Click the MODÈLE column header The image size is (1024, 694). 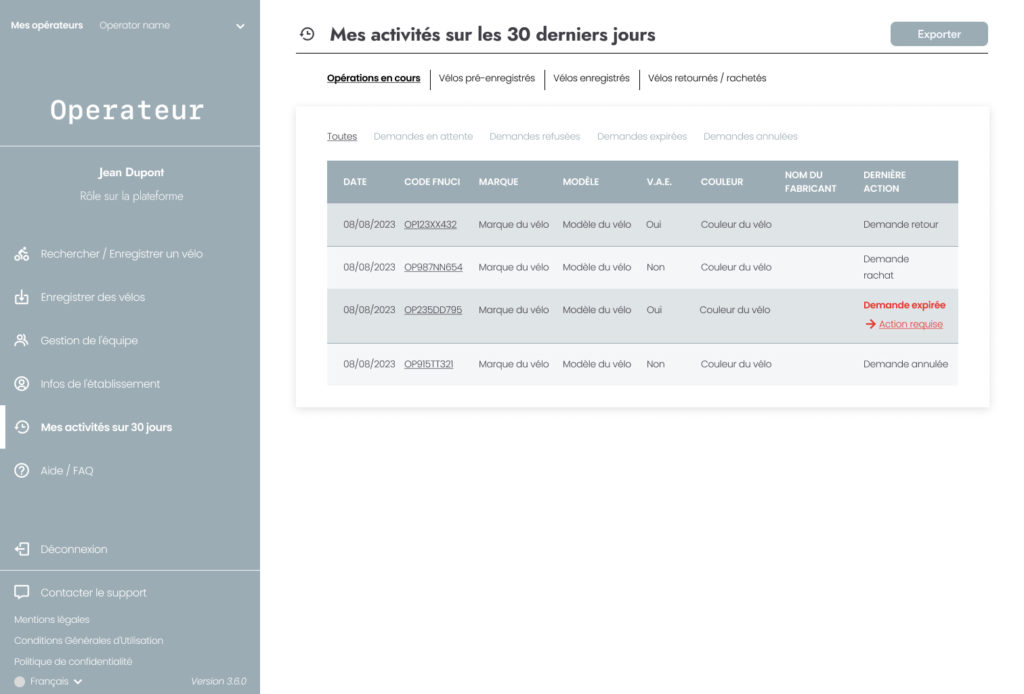[581, 181]
